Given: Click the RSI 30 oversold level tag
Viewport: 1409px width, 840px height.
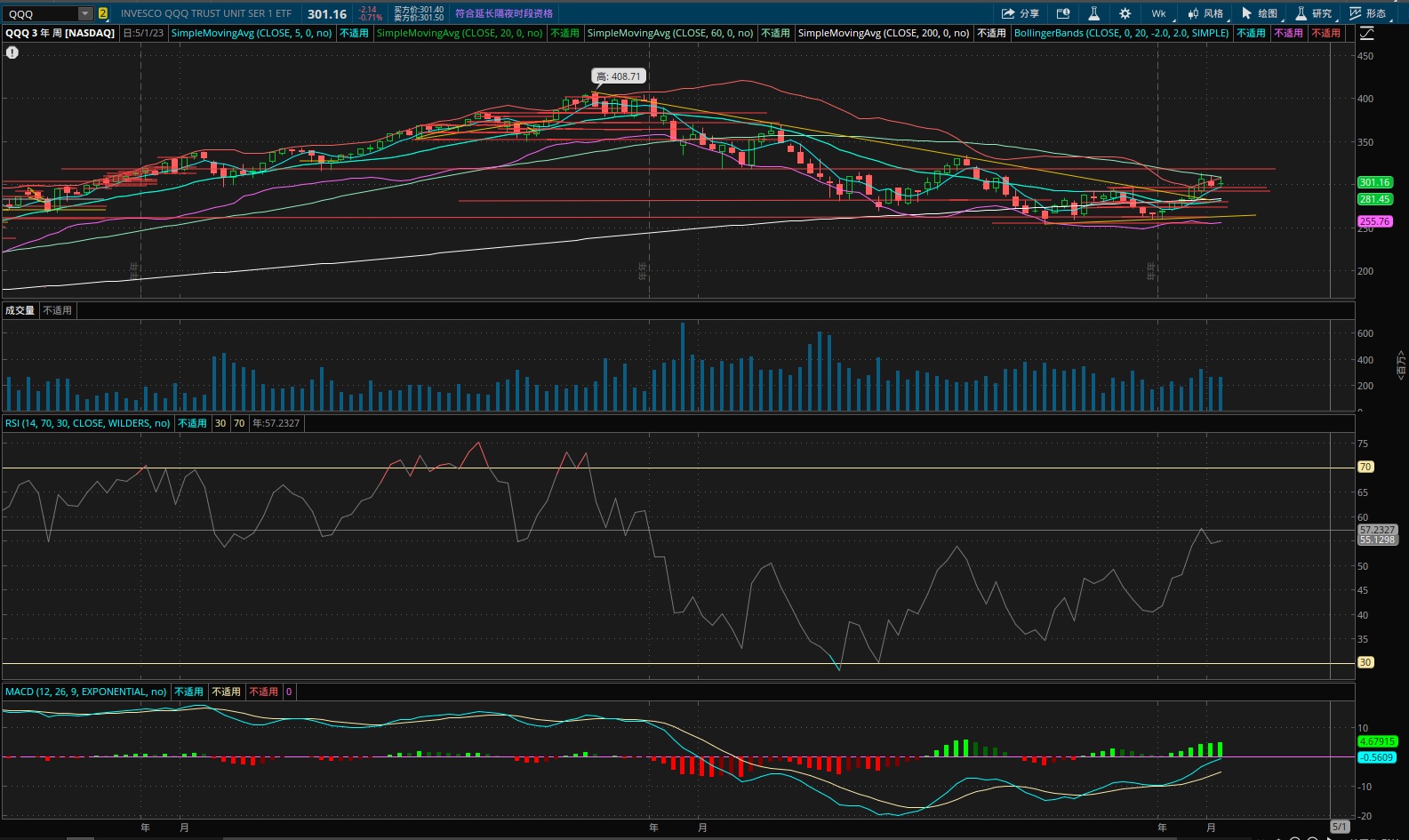Looking at the screenshot, I should click(x=1365, y=662).
